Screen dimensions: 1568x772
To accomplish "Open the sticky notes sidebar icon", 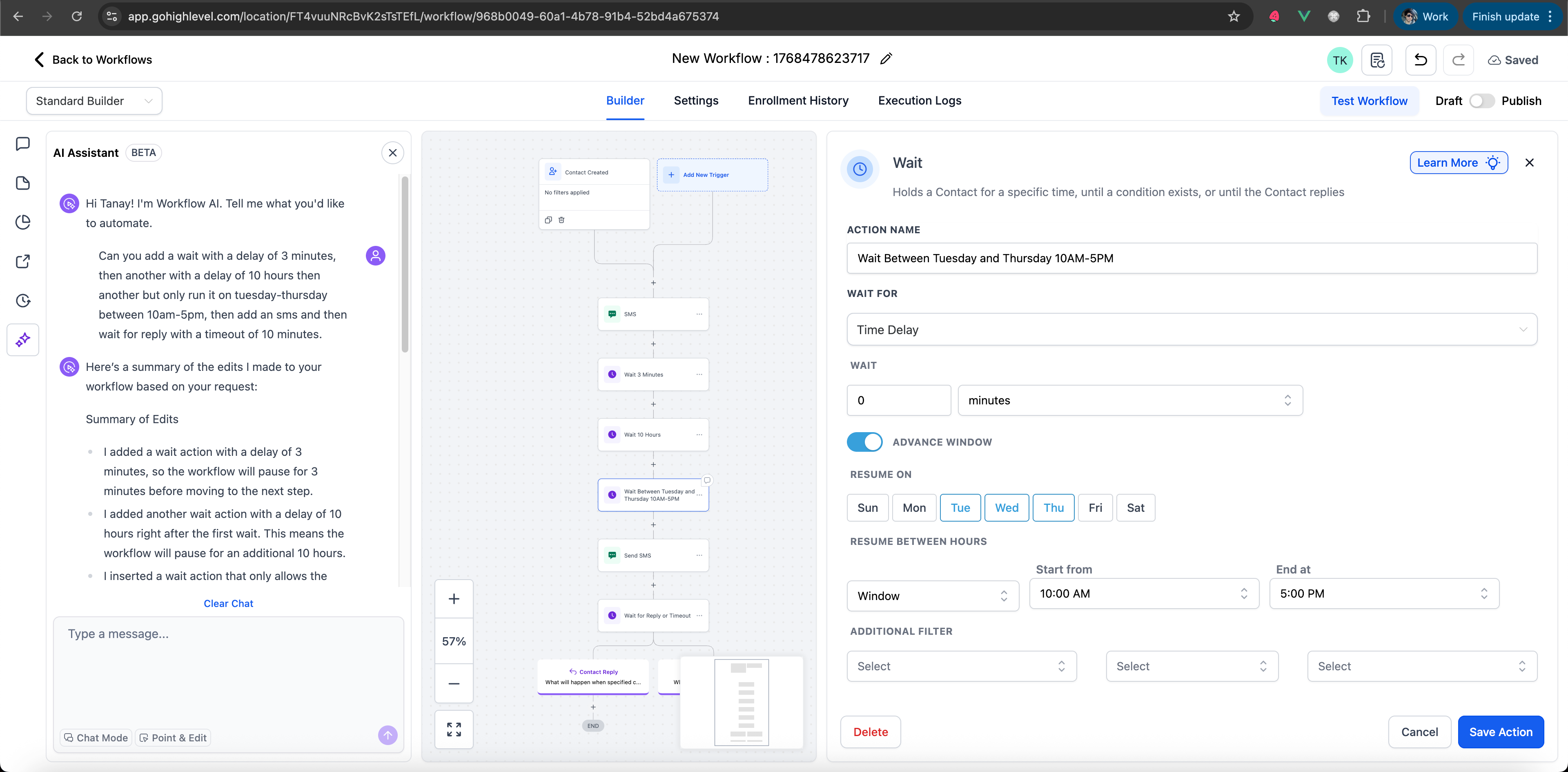I will click(23, 183).
